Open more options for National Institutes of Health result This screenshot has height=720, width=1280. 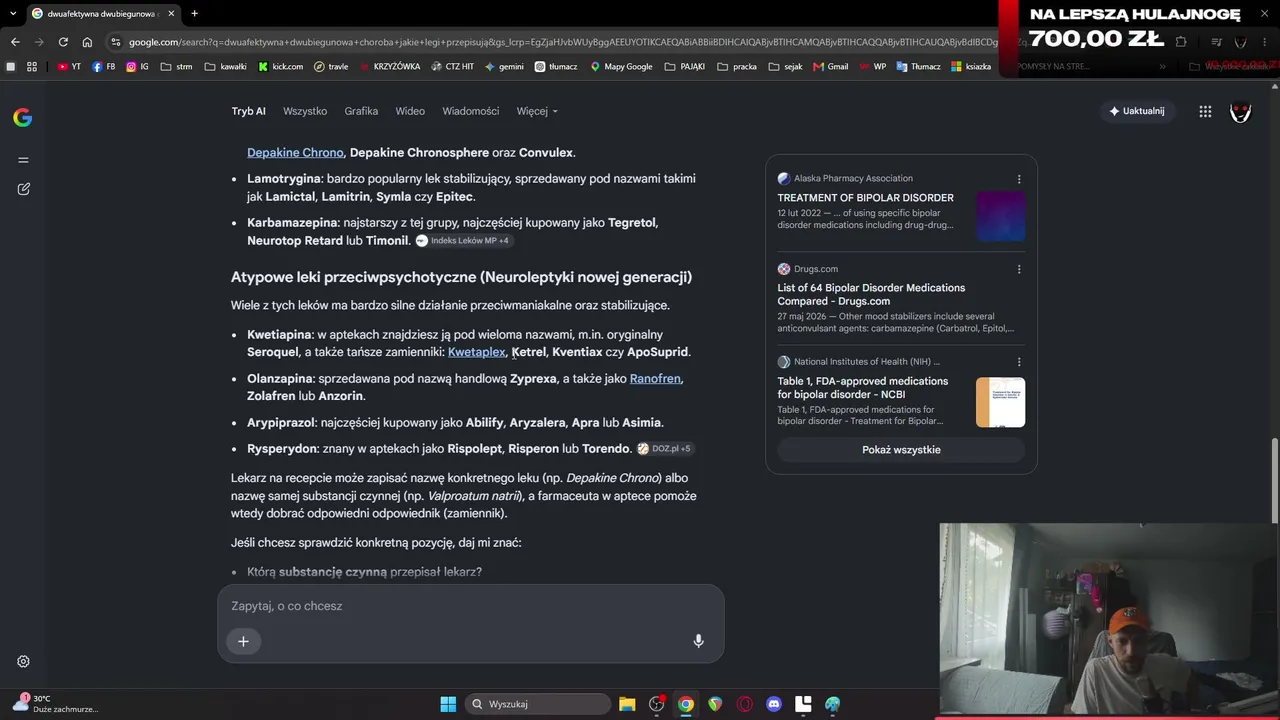[x=1019, y=362]
